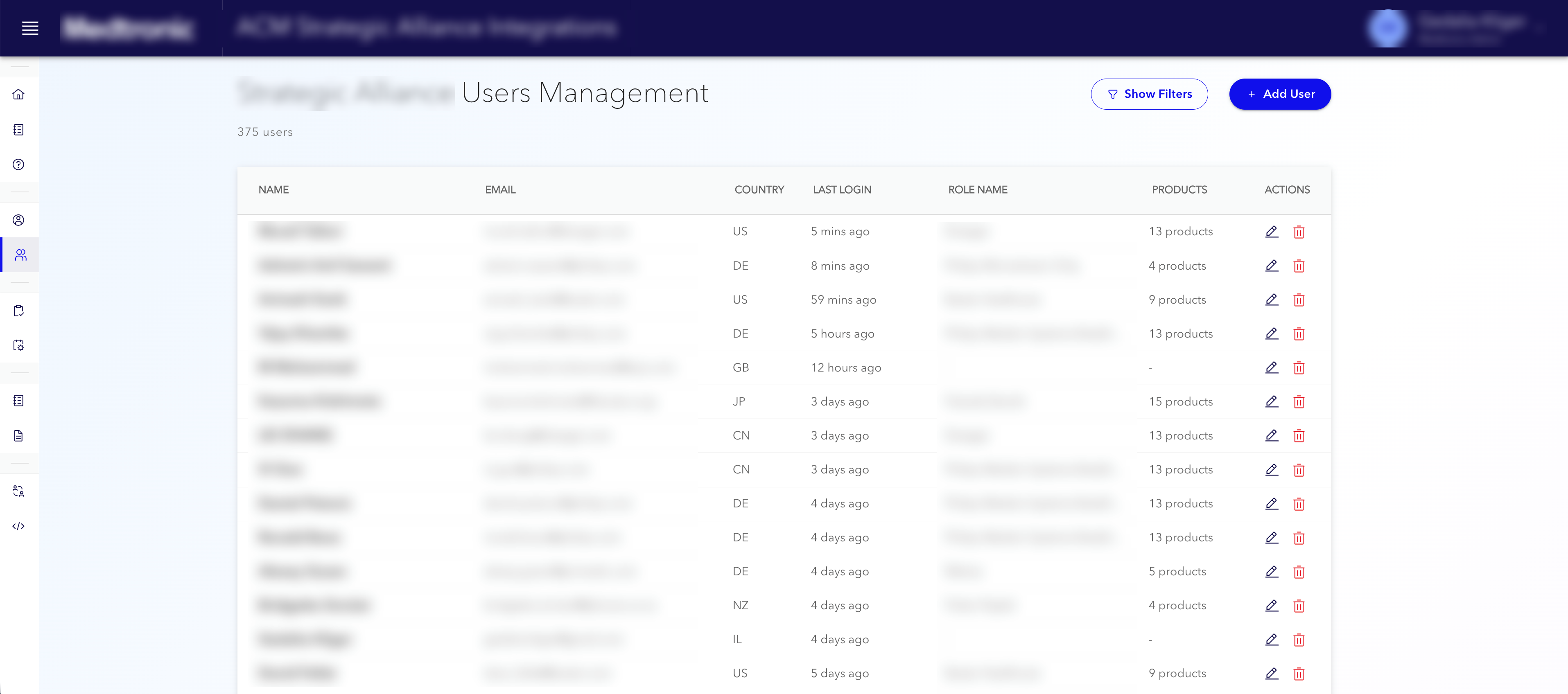1568x694 pixels.
Task: Click the user-exchange icon near sidebar bottom
Action: (19, 491)
